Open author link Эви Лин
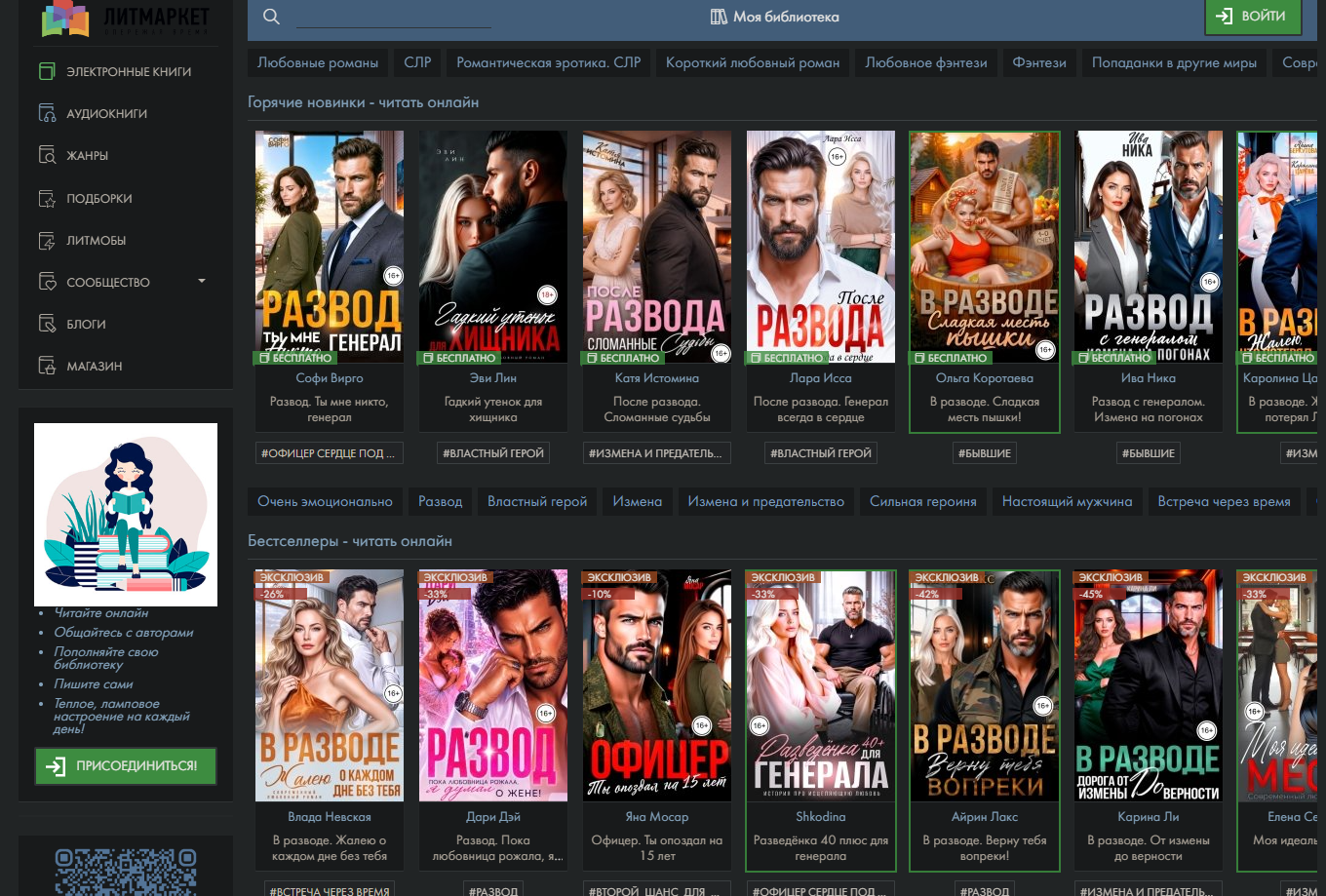 coord(493,377)
